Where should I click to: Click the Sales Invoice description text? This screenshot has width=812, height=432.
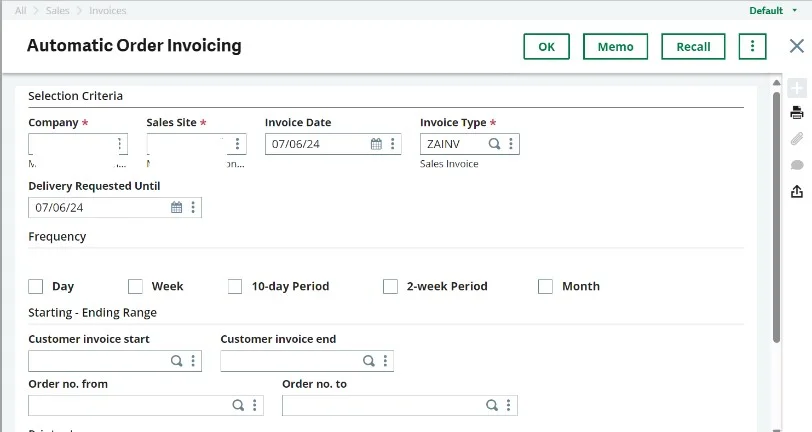click(x=449, y=164)
